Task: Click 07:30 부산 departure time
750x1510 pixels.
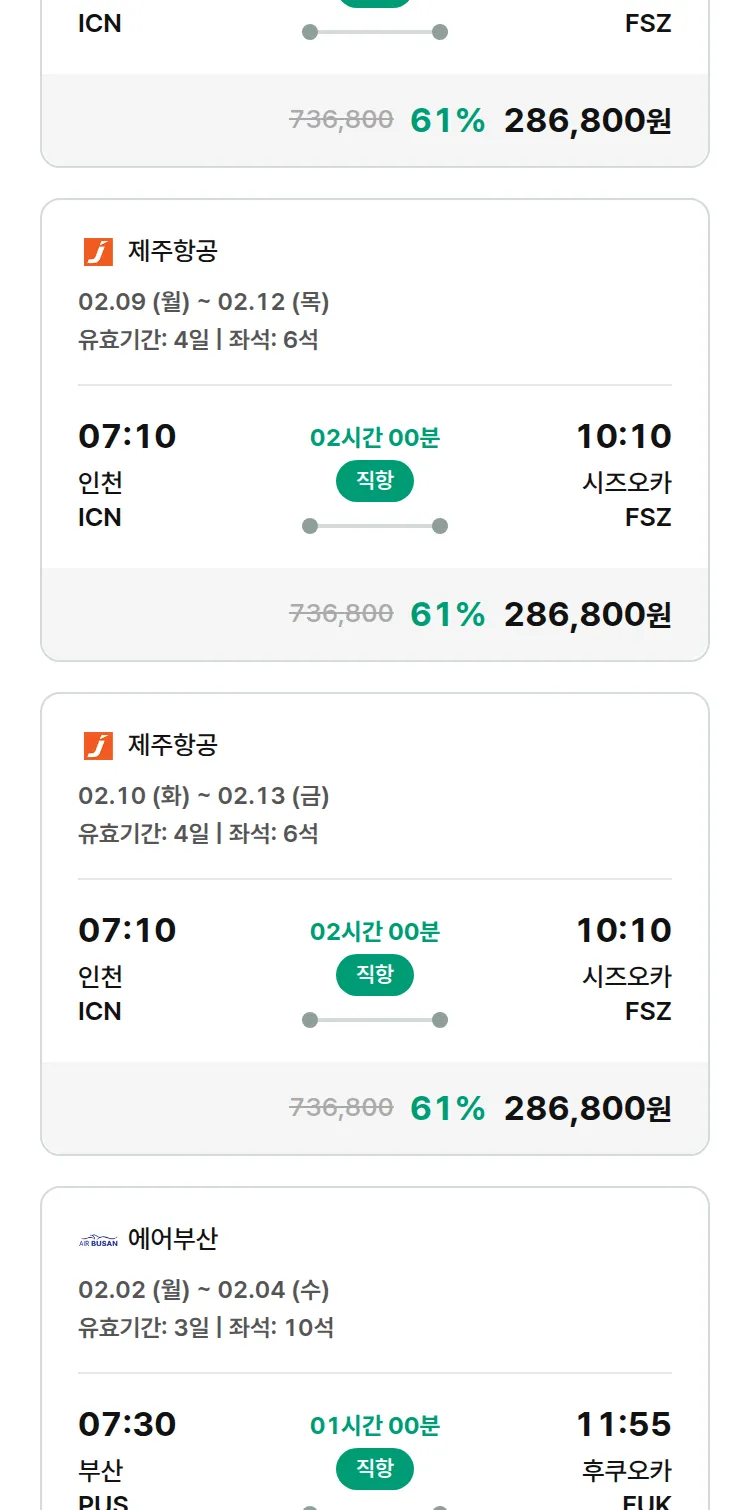Action: coord(127,1424)
